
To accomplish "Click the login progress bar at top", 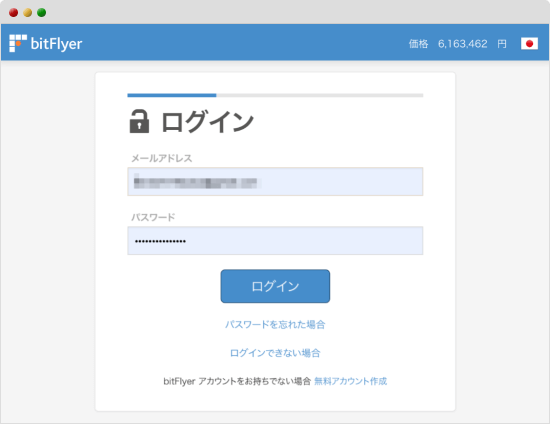I will (275, 95).
